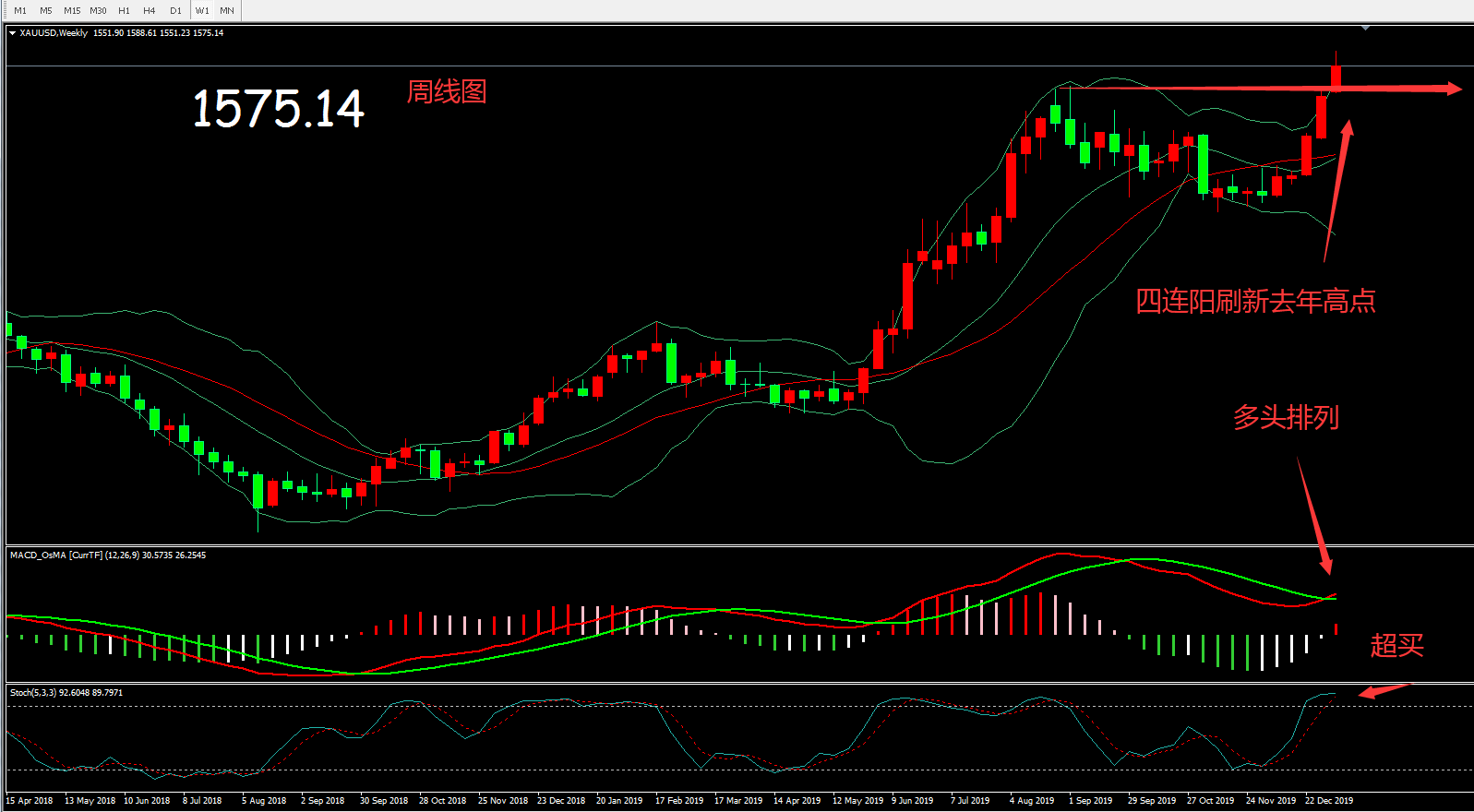Change chart period to H1
This screenshot has width=1474, height=812.
coord(124,11)
